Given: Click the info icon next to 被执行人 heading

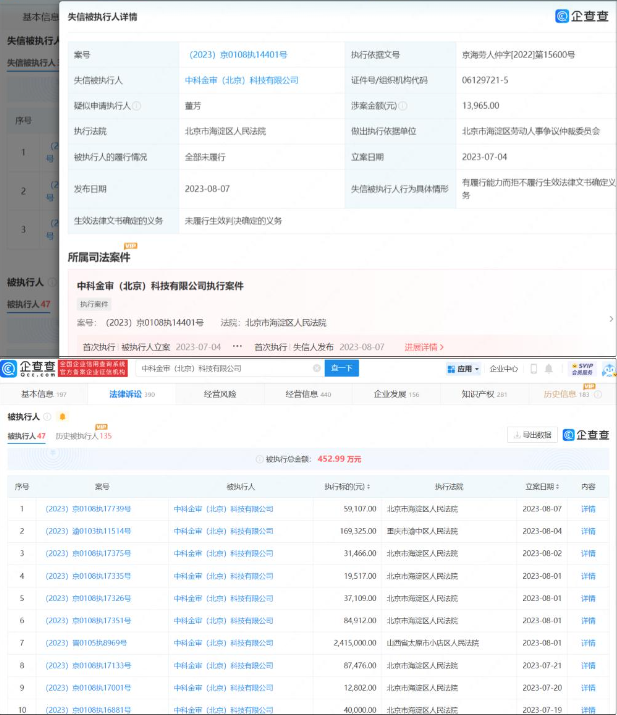Looking at the screenshot, I should [x=47, y=417].
